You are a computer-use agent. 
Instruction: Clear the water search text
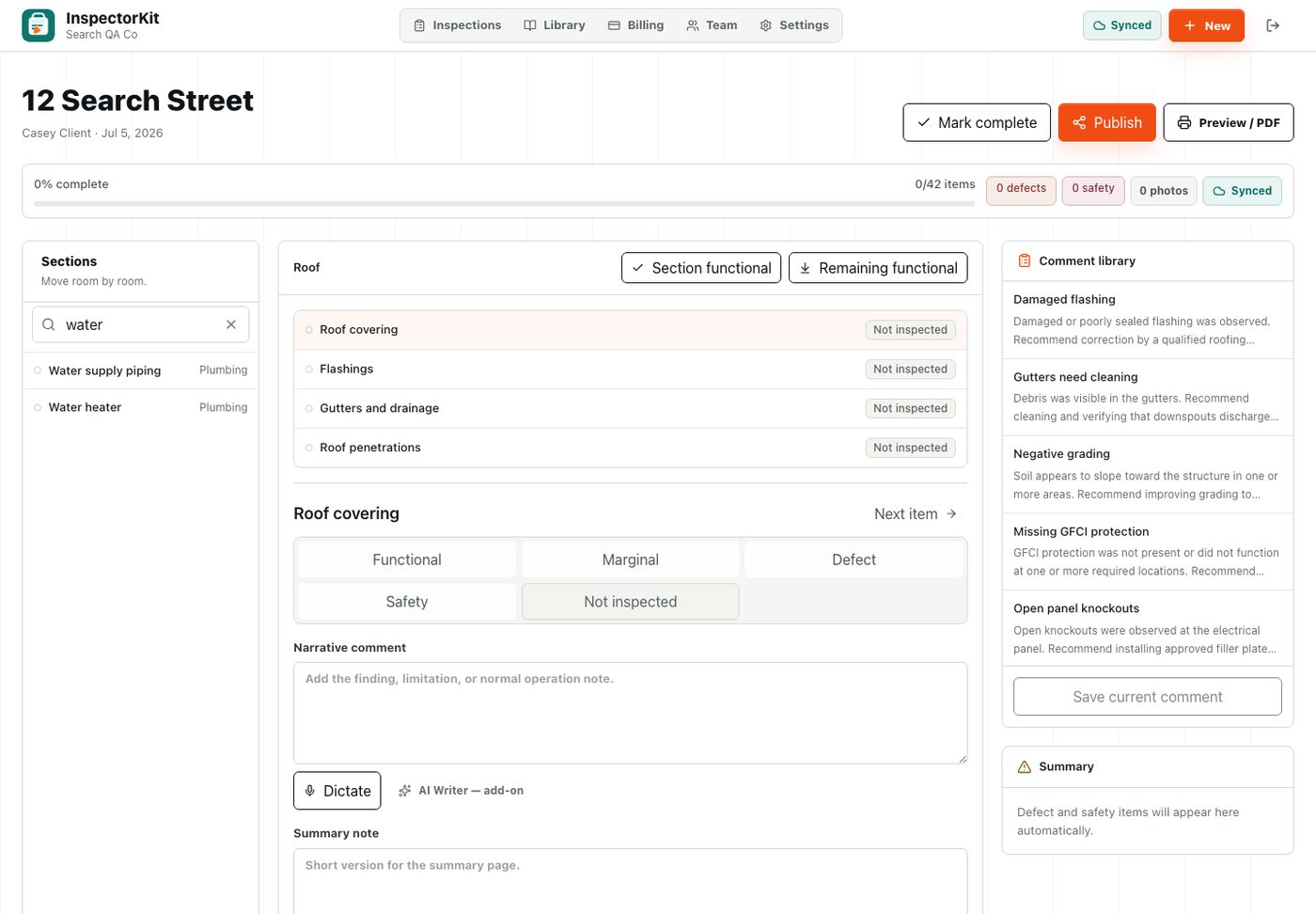pos(231,324)
